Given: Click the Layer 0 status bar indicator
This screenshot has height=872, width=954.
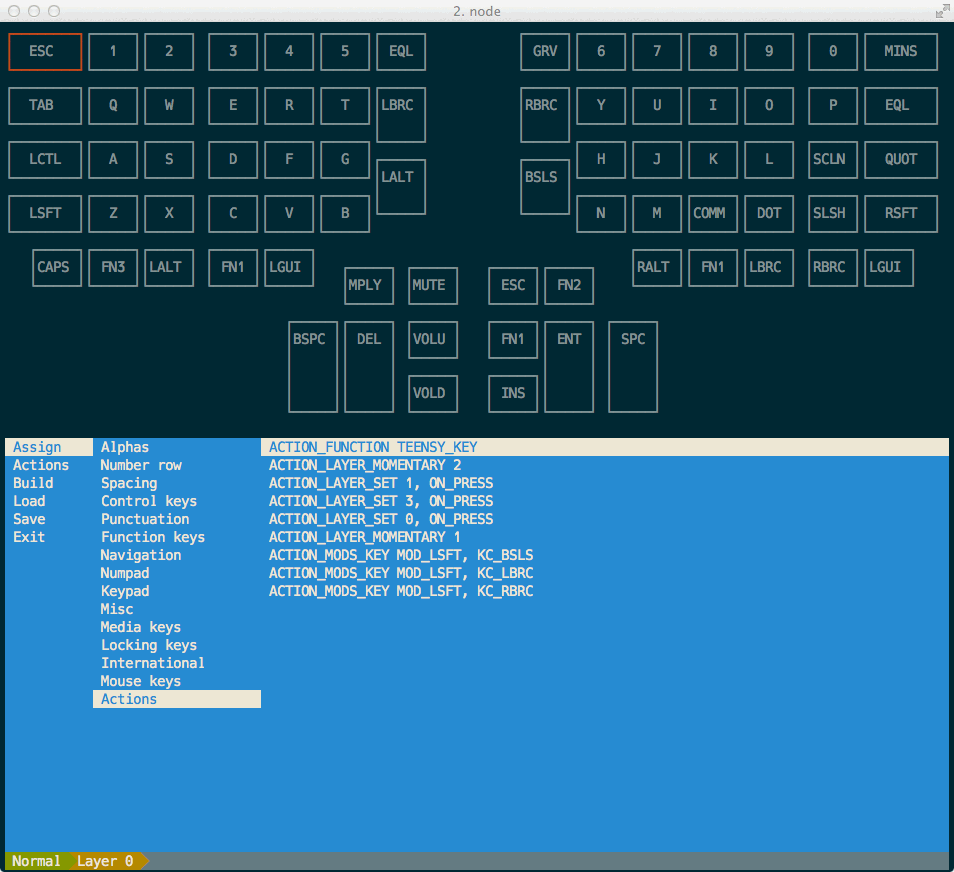Looking at the screenshot, I should pos(105,861).
